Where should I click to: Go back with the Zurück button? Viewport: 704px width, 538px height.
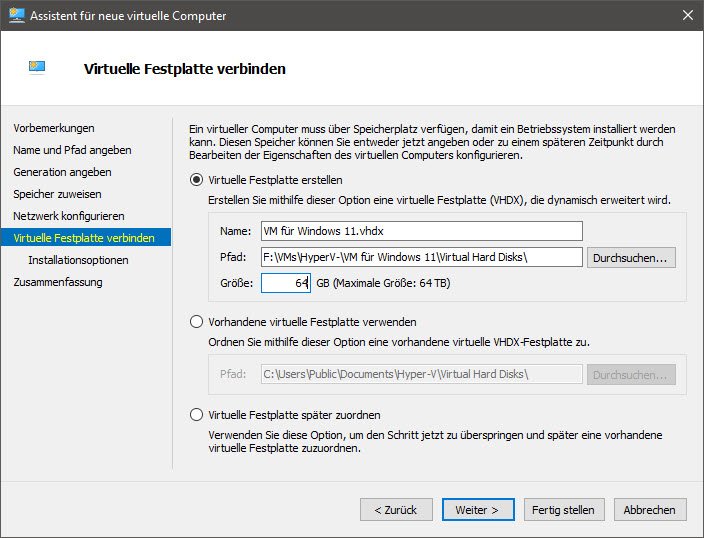(x=396, y=510)
